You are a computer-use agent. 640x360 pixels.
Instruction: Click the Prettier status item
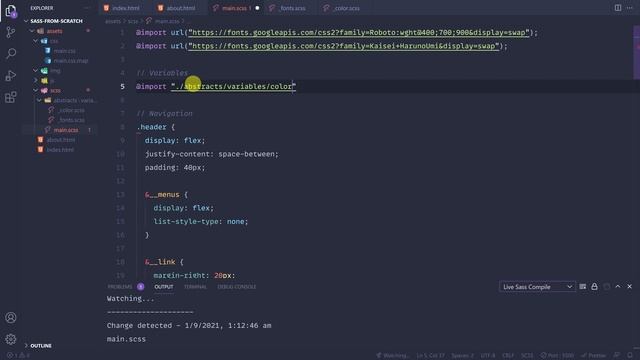594,356
